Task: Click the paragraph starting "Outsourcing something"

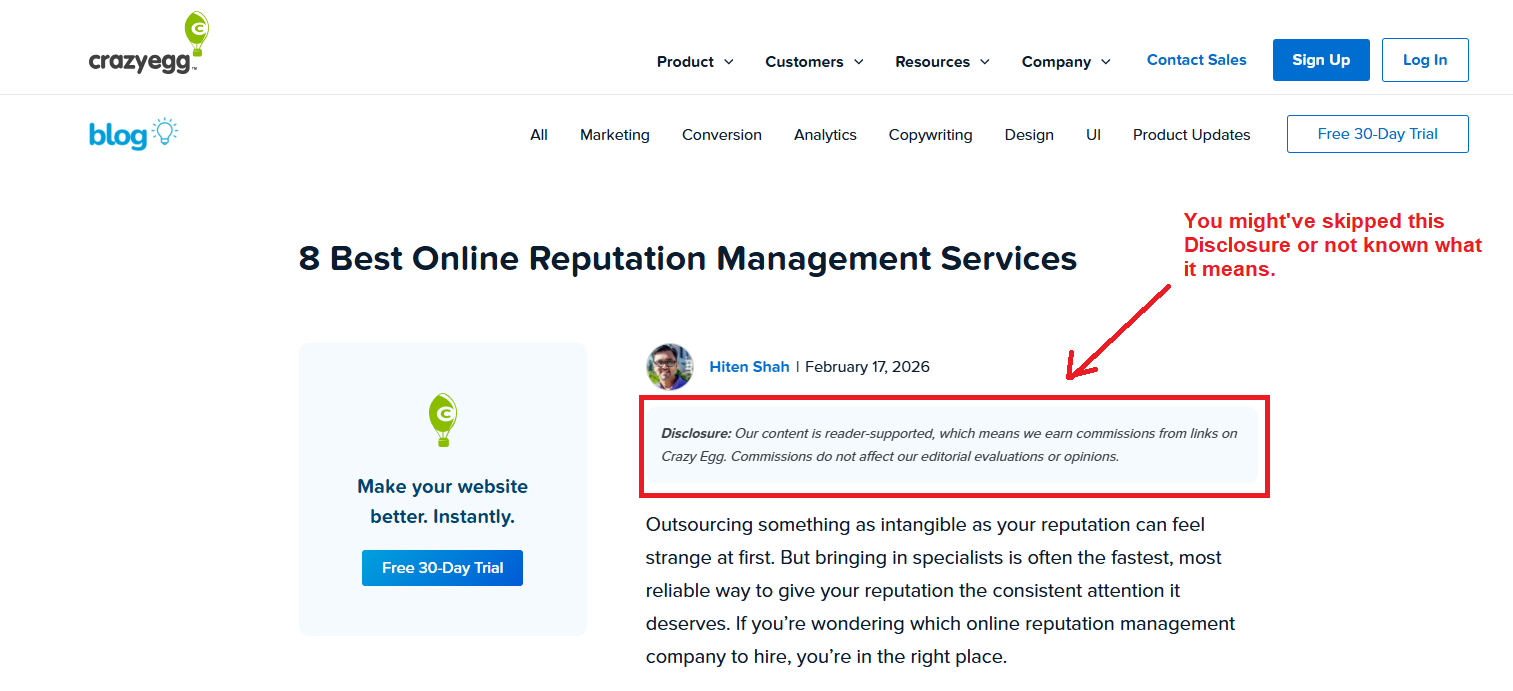Action: coord(941,590)
